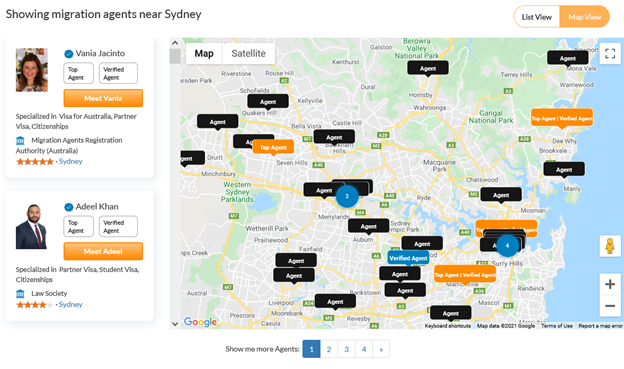Click the agent list scrollbar thumb
Image resolution: width=624 pixels, height=369 pixels.
[175, 56]
